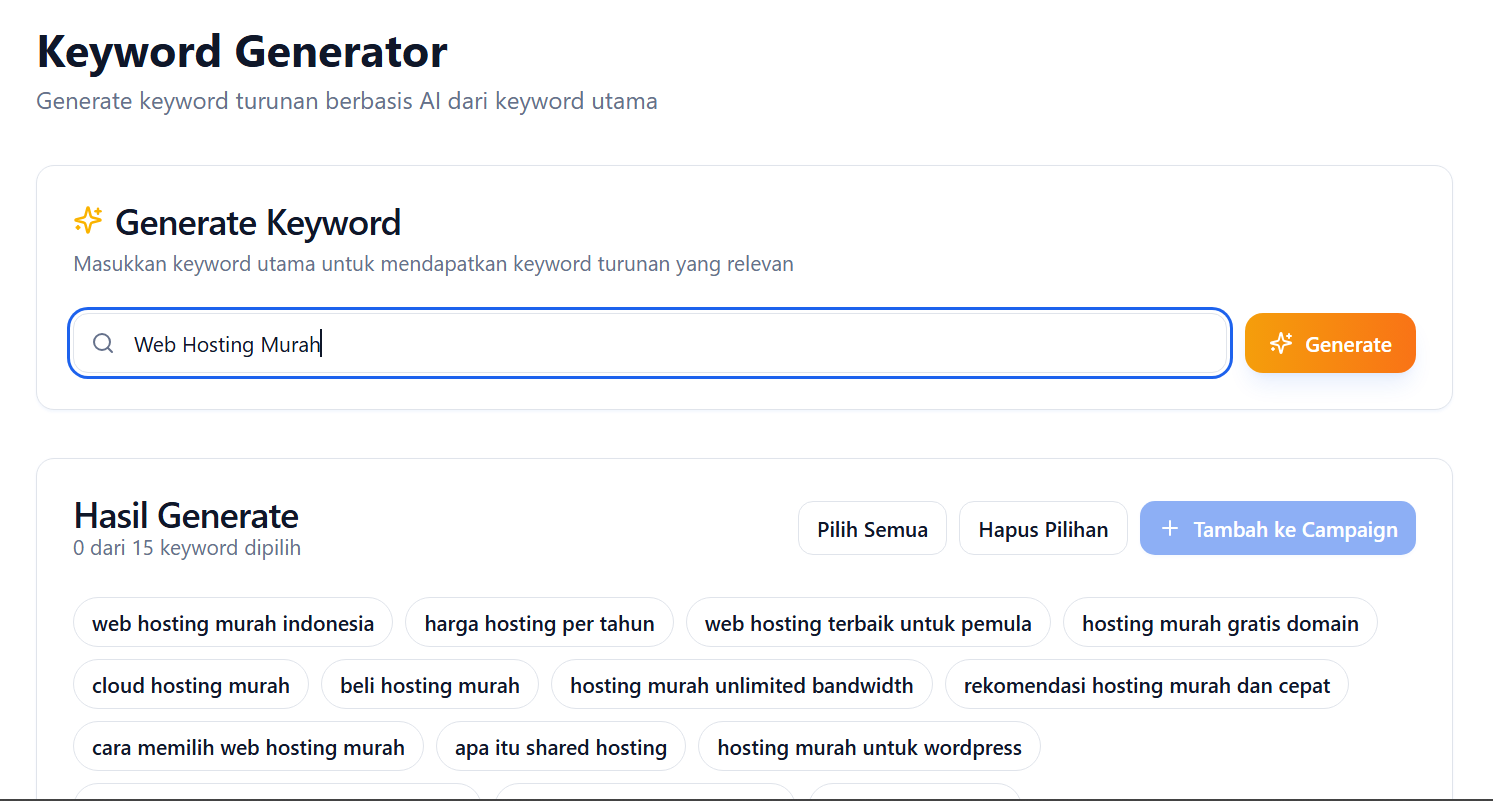Image resolution: width=1493 pixels, height=801 pixels.
Task: Click the plus icon in Tambah ke Campaign
Action: [x=1170, y=529]
